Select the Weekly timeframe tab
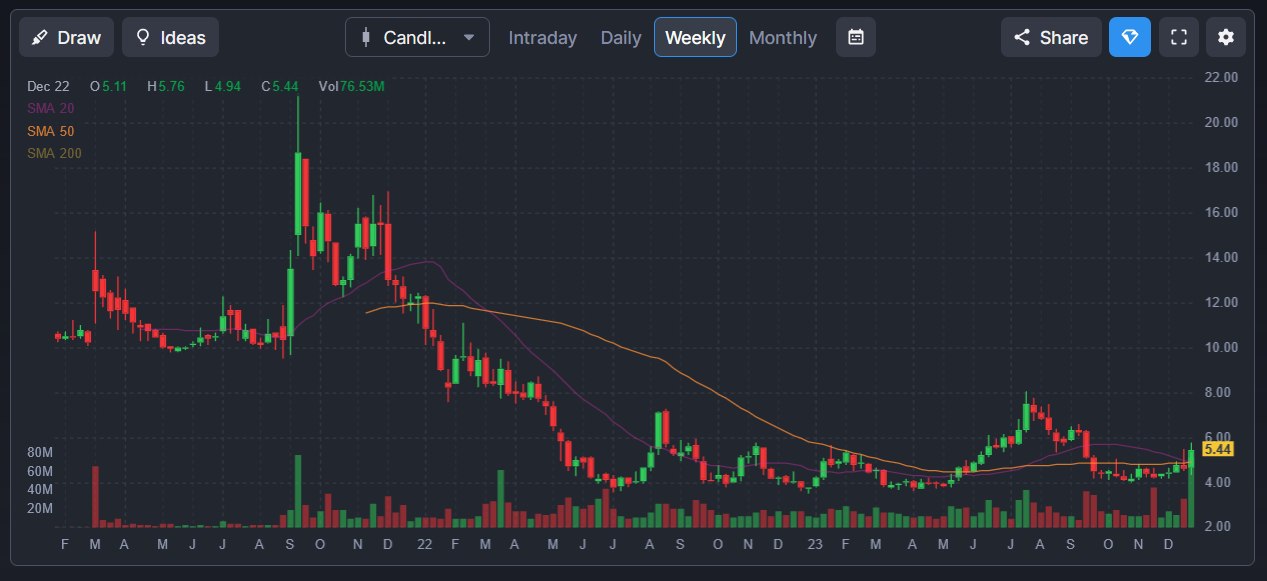This screenshot has width=1267, height=581. click(695, 37)
